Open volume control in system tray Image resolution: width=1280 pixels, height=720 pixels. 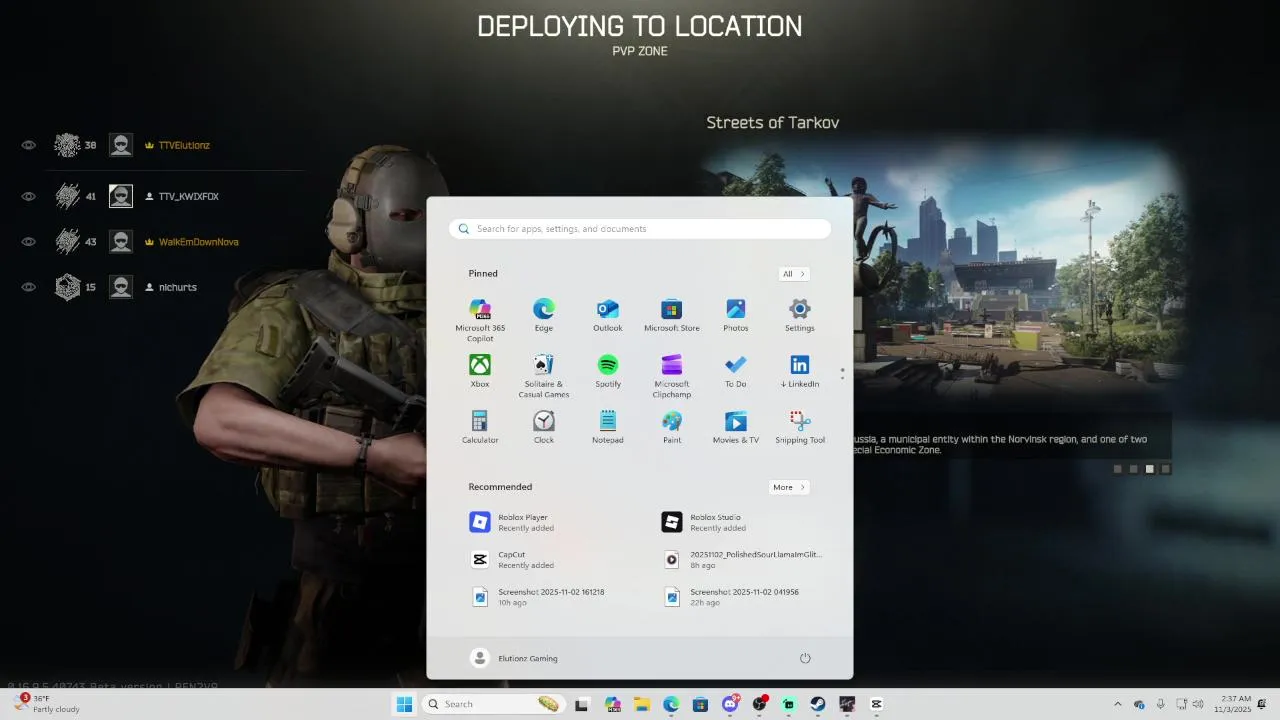click(x=1198, y=704)
